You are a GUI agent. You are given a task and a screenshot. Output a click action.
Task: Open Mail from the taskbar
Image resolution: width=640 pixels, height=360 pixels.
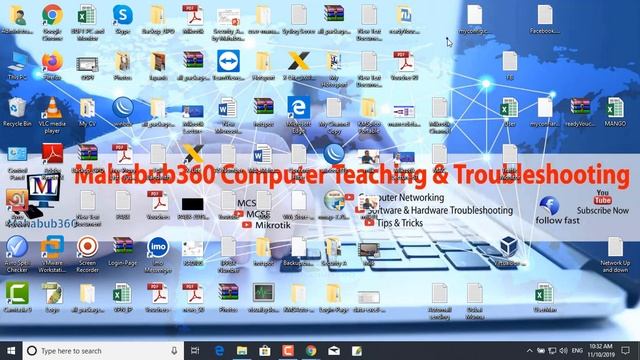(334, 351)
